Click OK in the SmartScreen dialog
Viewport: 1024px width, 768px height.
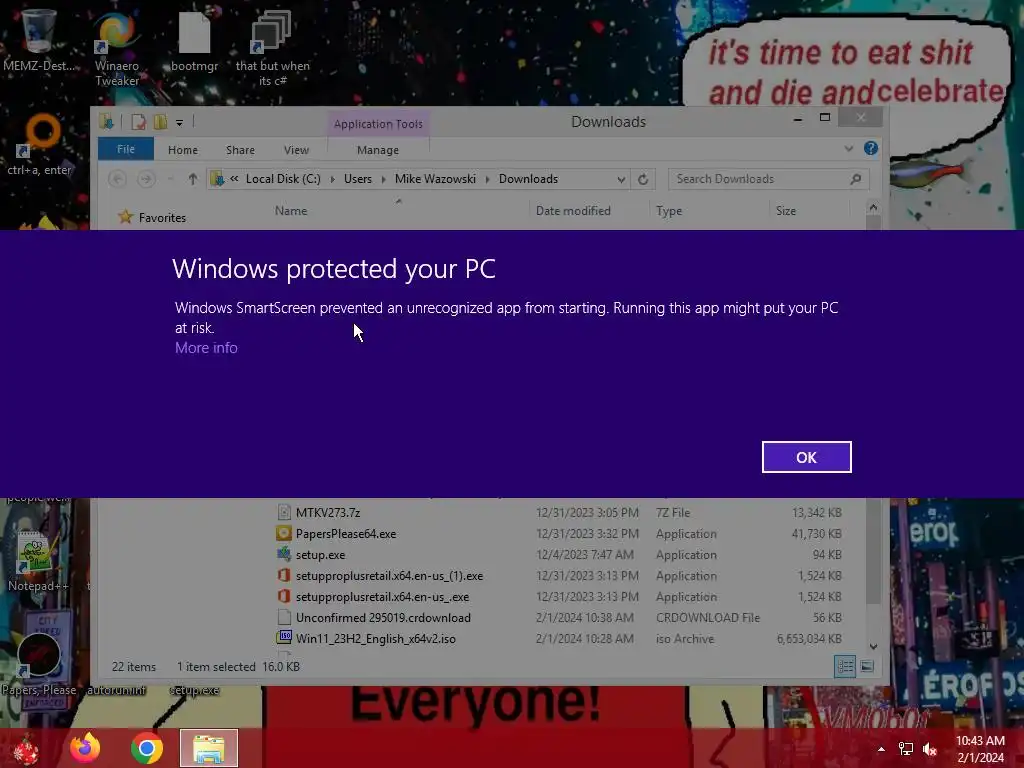click(807, 457)
